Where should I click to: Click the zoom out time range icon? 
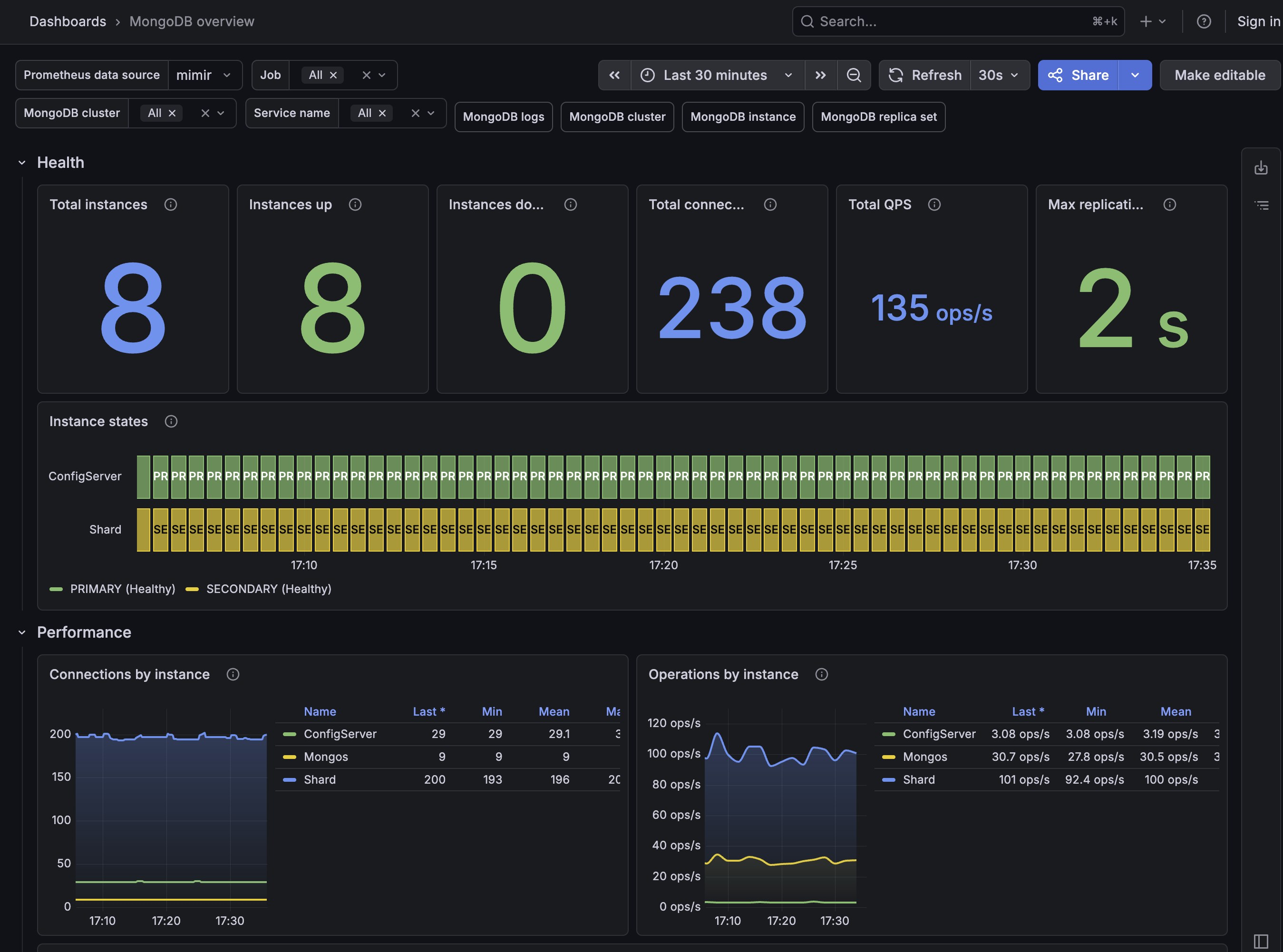click(x=854, y=76)
